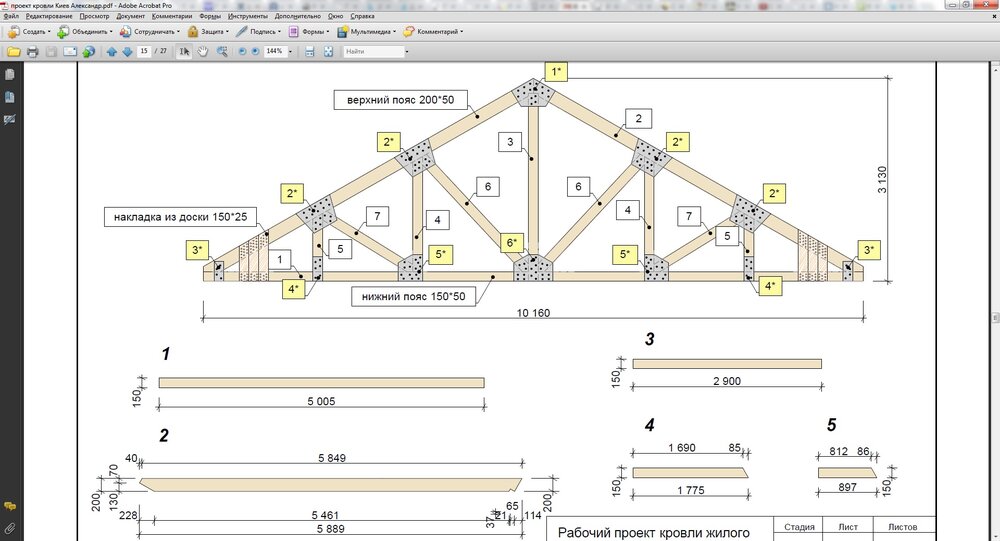Go to next page with down arrow
1000x541 pixels.
click(x=127, y=51)
